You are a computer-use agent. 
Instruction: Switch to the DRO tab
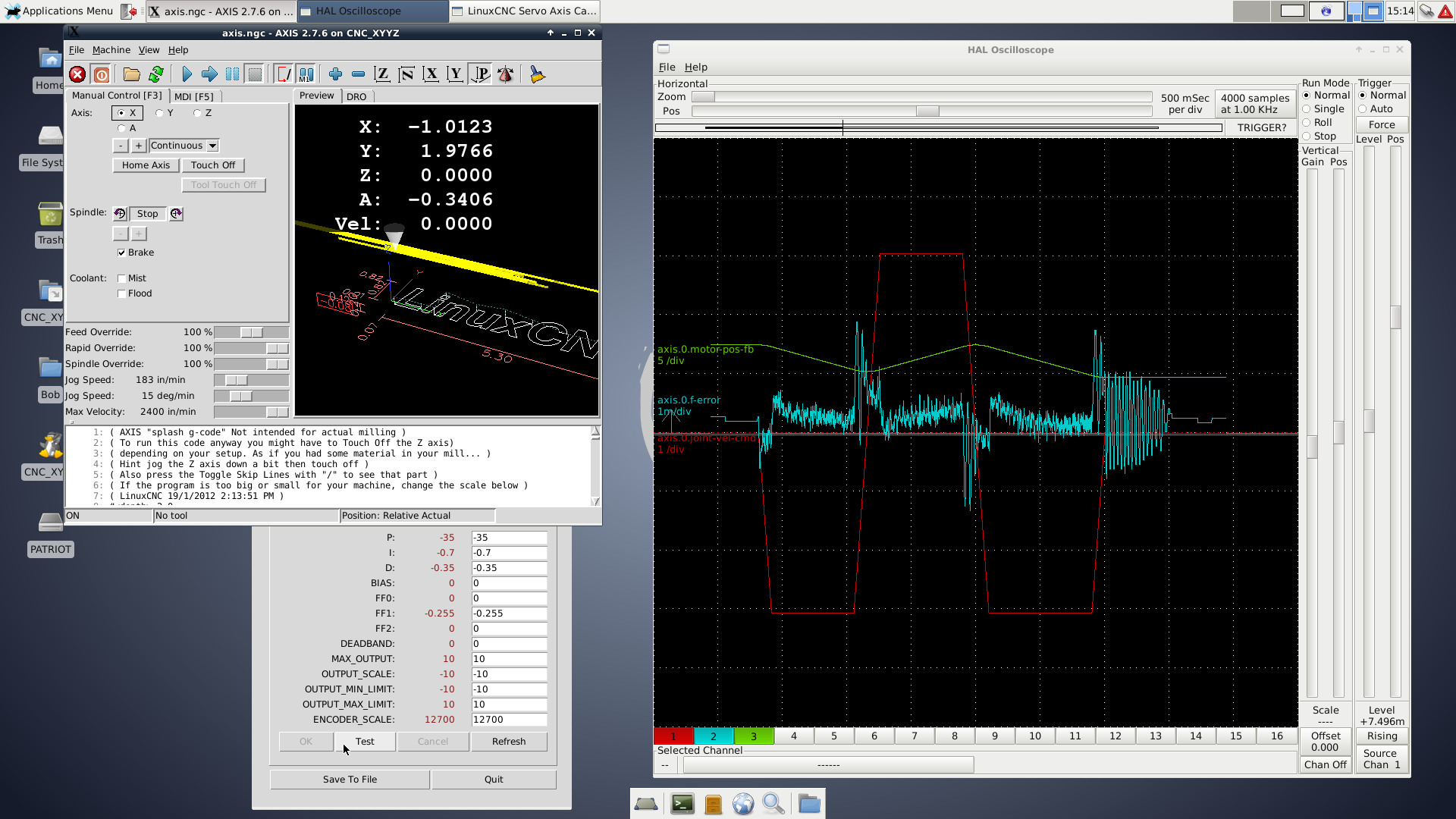tap(356, 96)
